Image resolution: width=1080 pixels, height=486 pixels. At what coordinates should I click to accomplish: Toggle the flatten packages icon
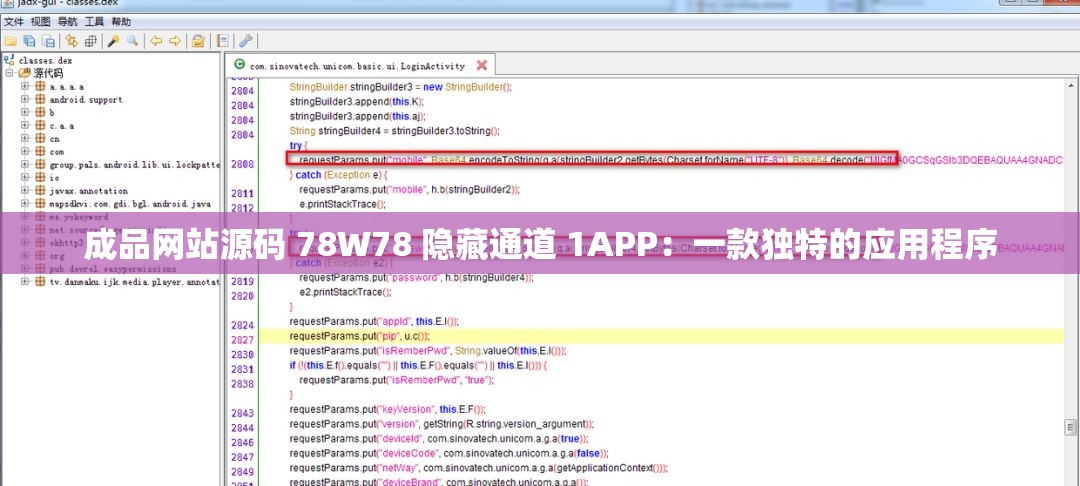pyautogui.click(x=91, y=41)
